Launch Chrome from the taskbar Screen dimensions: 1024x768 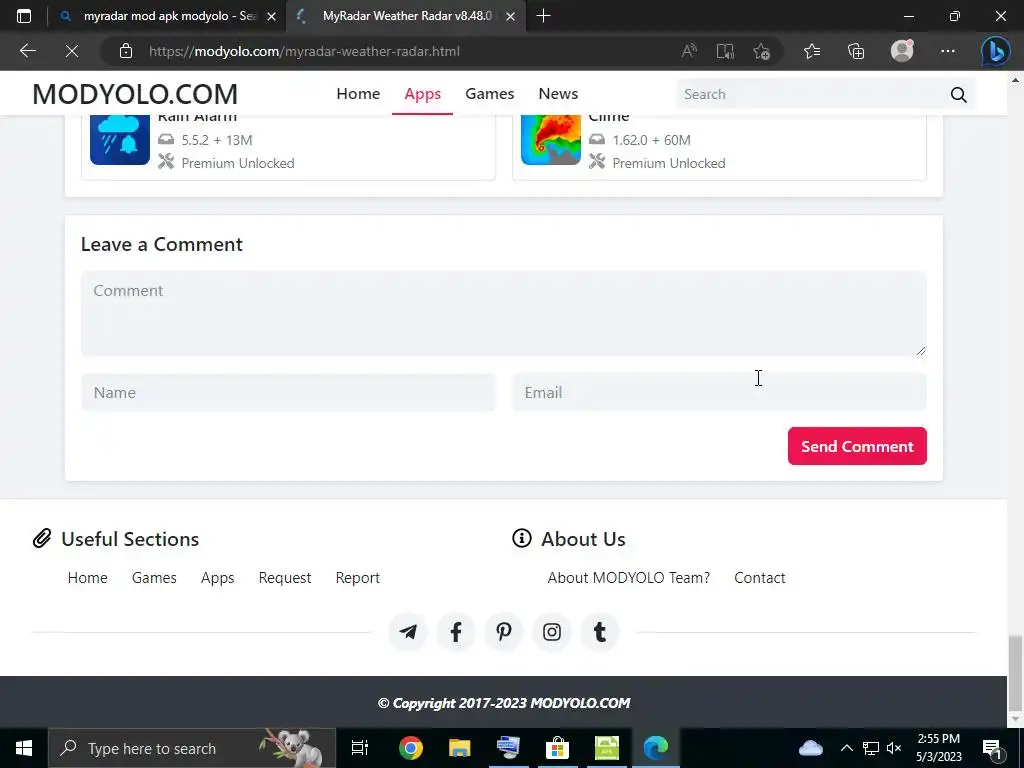[411, 748]
